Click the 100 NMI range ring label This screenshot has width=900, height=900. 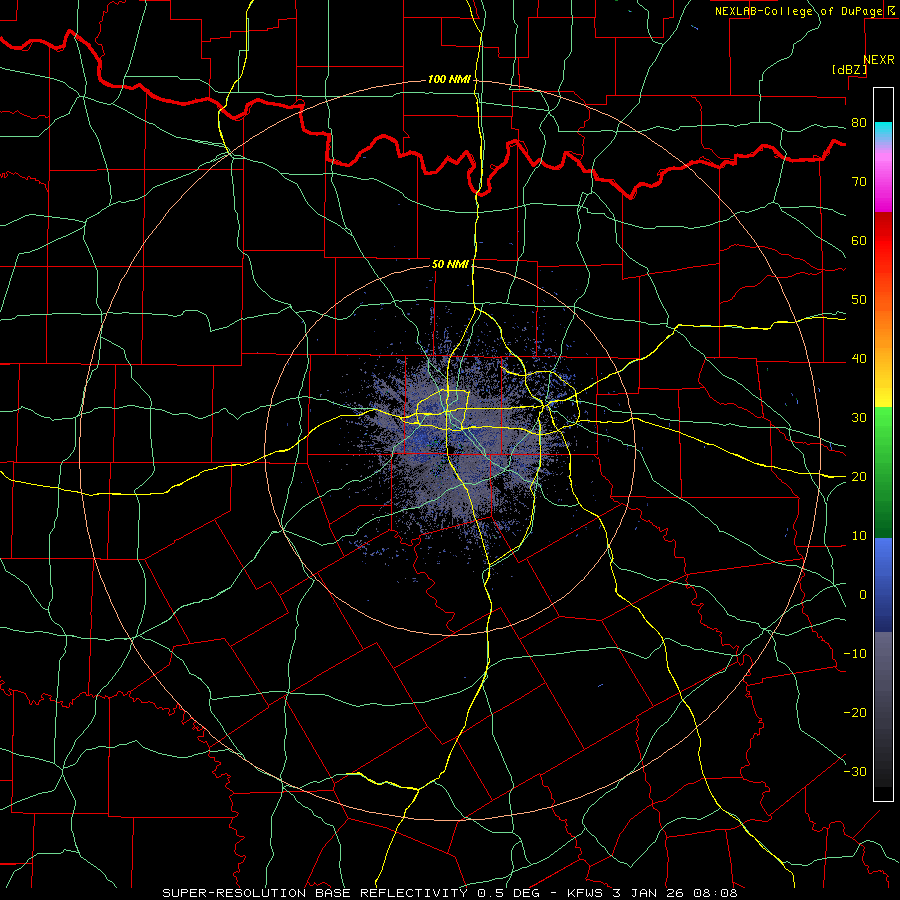point(449,79)
